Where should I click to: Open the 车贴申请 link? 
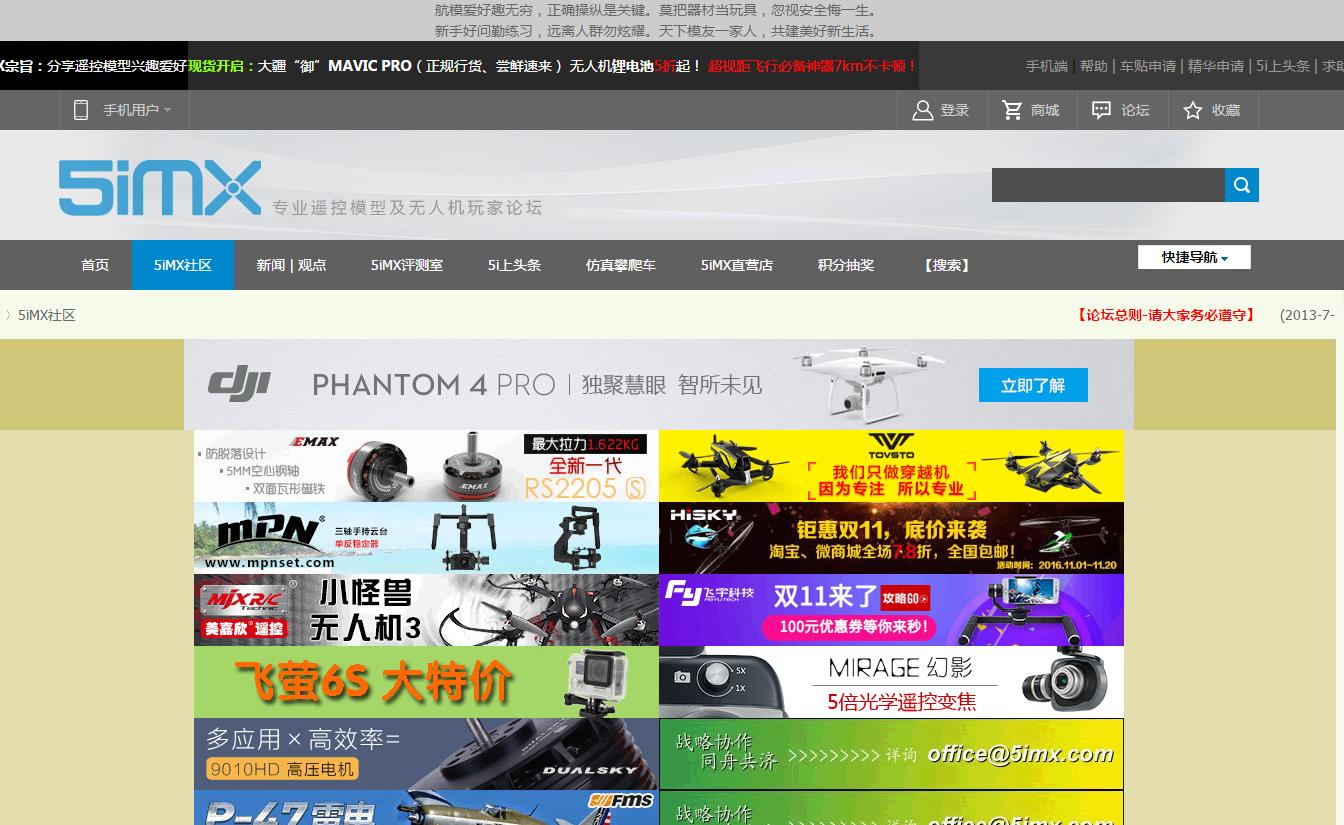tap(1148, 66)
